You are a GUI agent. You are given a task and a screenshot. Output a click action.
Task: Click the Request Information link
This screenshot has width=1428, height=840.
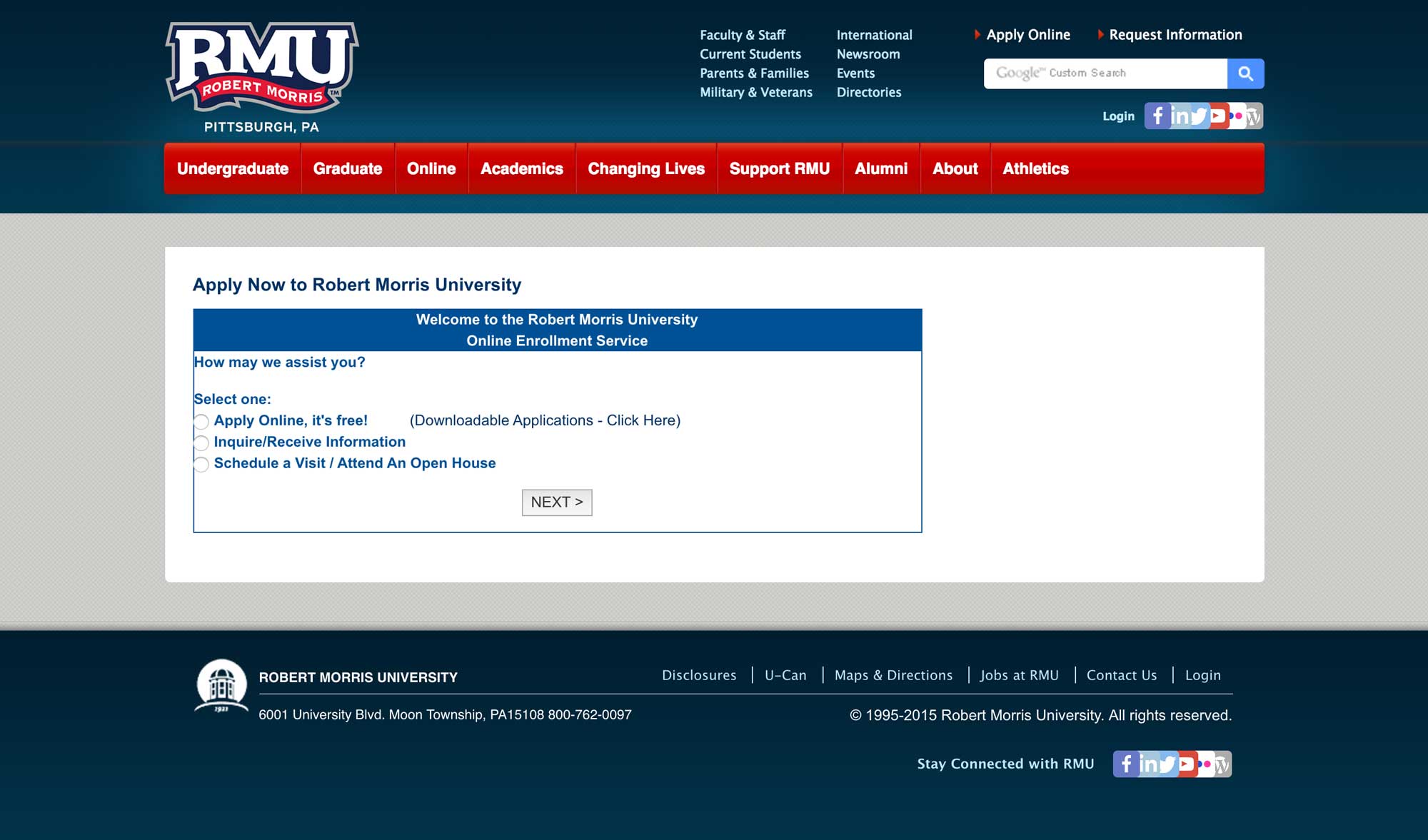pos(1175,35)
